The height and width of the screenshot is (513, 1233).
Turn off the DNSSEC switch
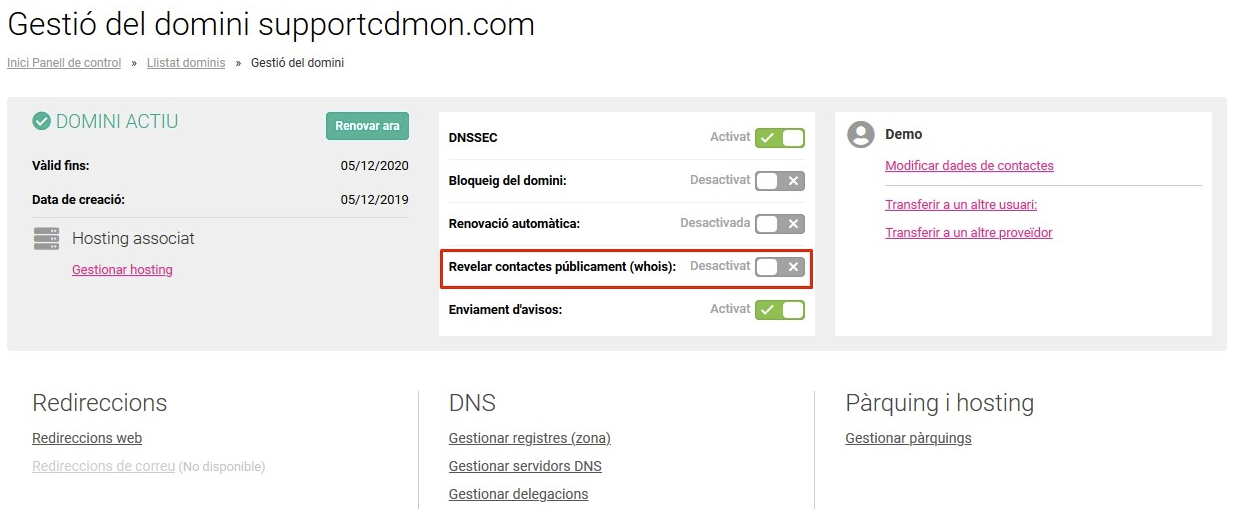(x=780, y=138)
